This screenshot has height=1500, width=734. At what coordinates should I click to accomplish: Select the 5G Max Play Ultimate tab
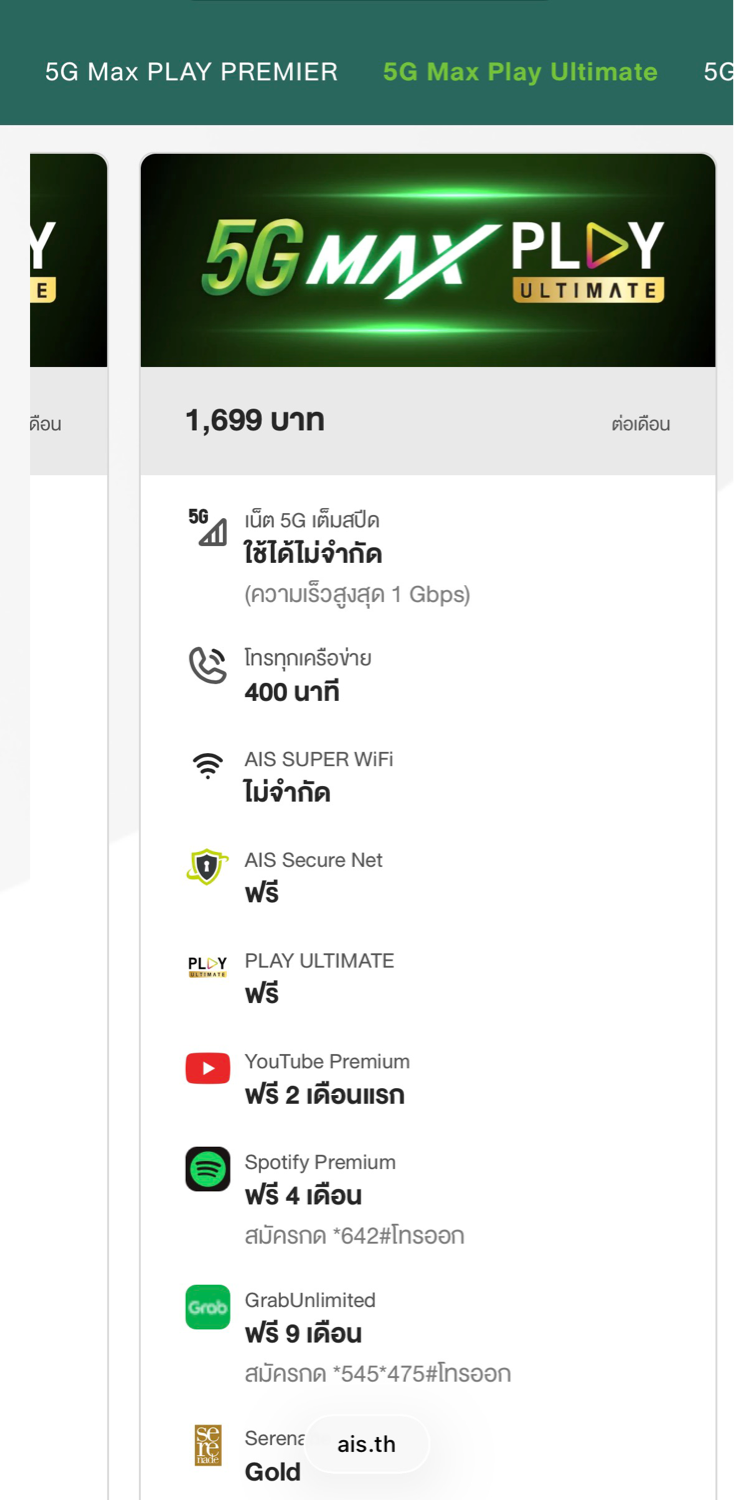[x=520, y=72]
